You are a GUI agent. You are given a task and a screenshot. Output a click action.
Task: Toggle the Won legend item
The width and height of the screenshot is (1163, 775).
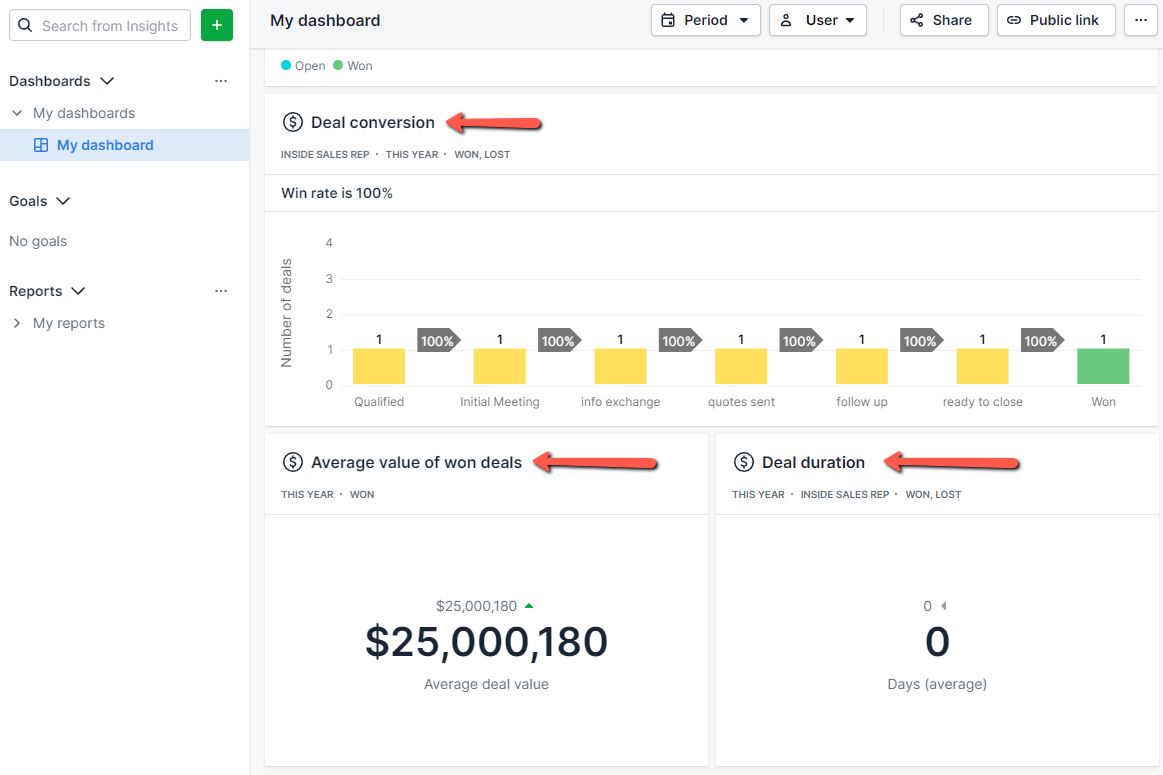click(353, 65)
